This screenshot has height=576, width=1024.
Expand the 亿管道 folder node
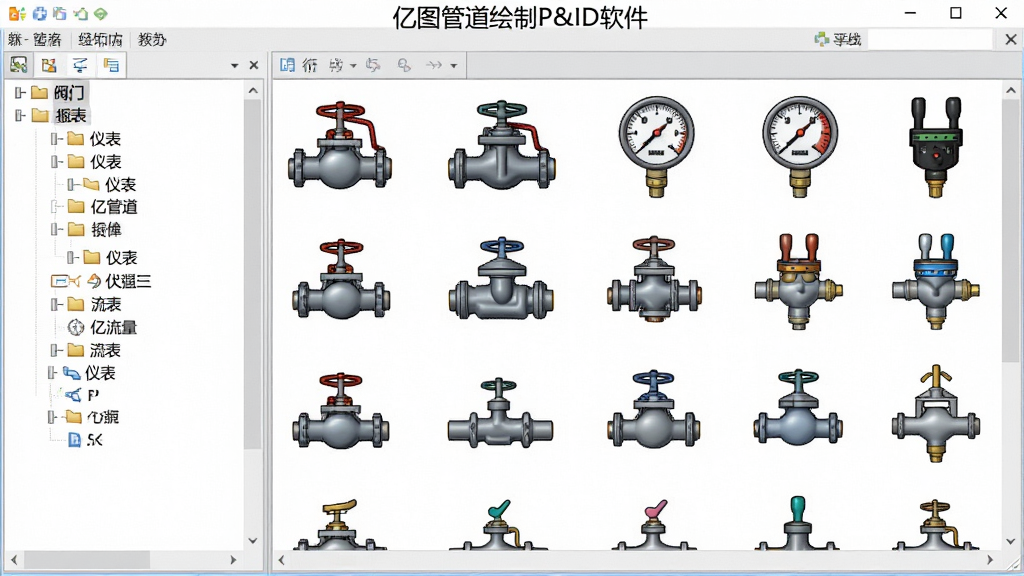(56, 207)
